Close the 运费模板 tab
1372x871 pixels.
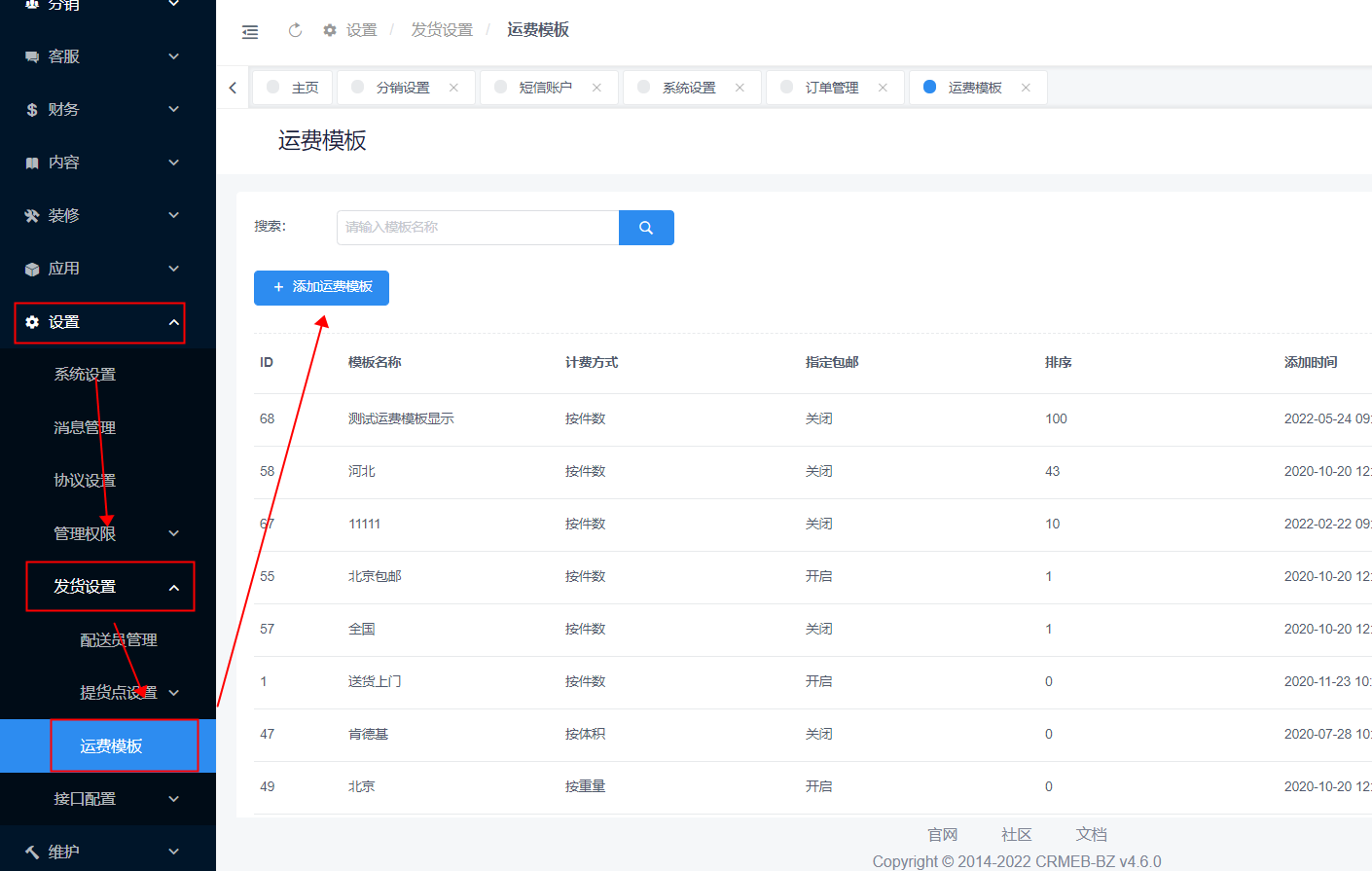(x=1026, y=88)
